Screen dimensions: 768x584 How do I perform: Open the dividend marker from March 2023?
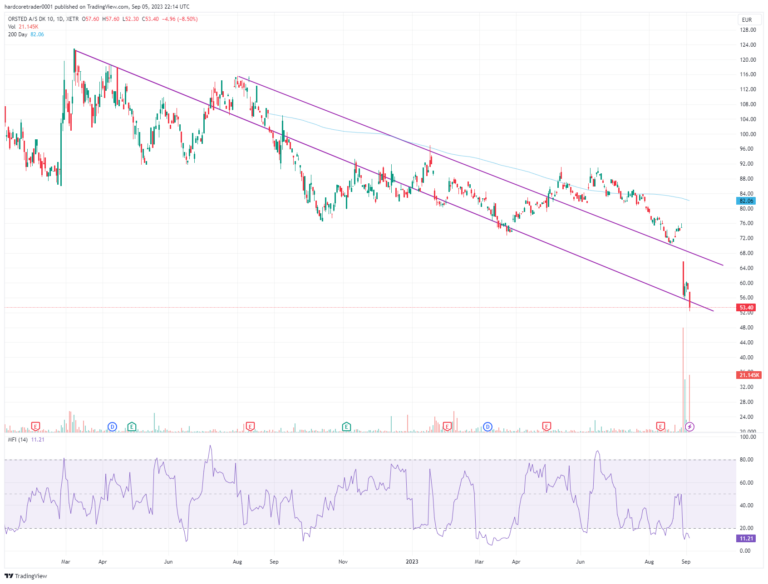point(488,427)
